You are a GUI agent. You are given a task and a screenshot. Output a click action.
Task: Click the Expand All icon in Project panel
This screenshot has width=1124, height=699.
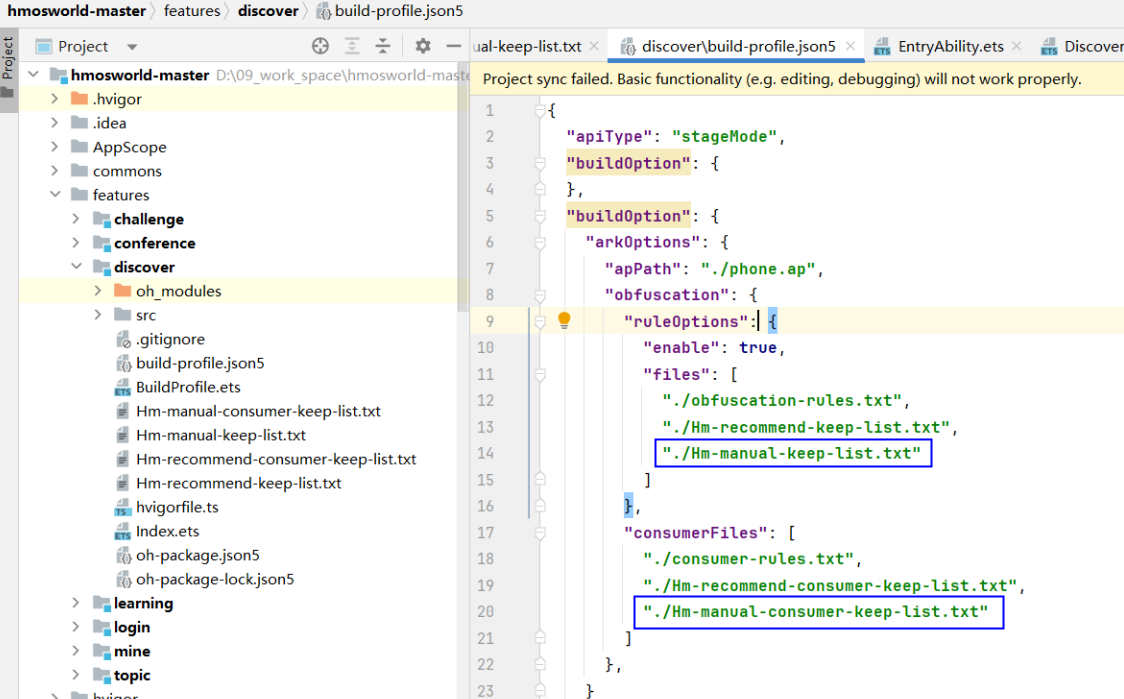point(352,46)
